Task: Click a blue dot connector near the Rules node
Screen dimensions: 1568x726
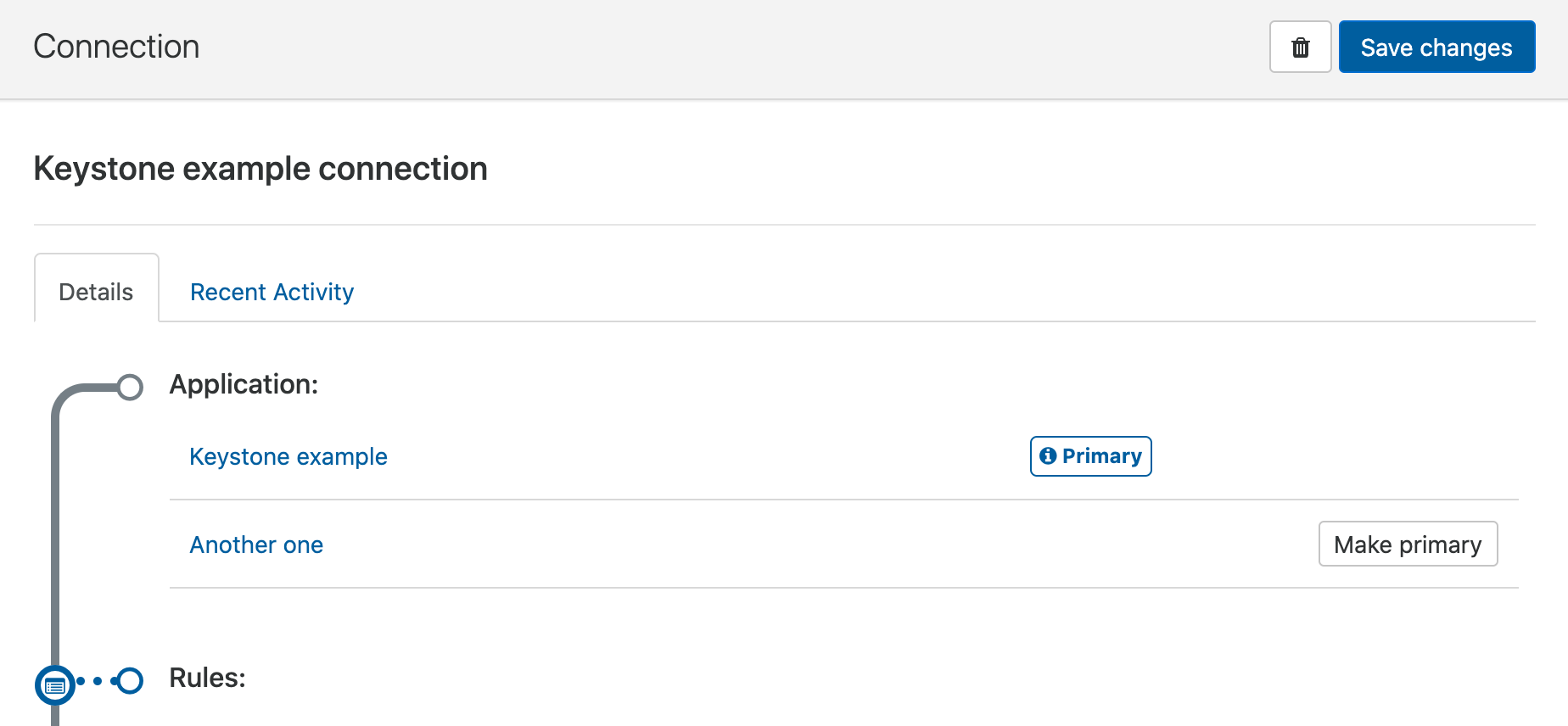Action: (x=96, y=680)
